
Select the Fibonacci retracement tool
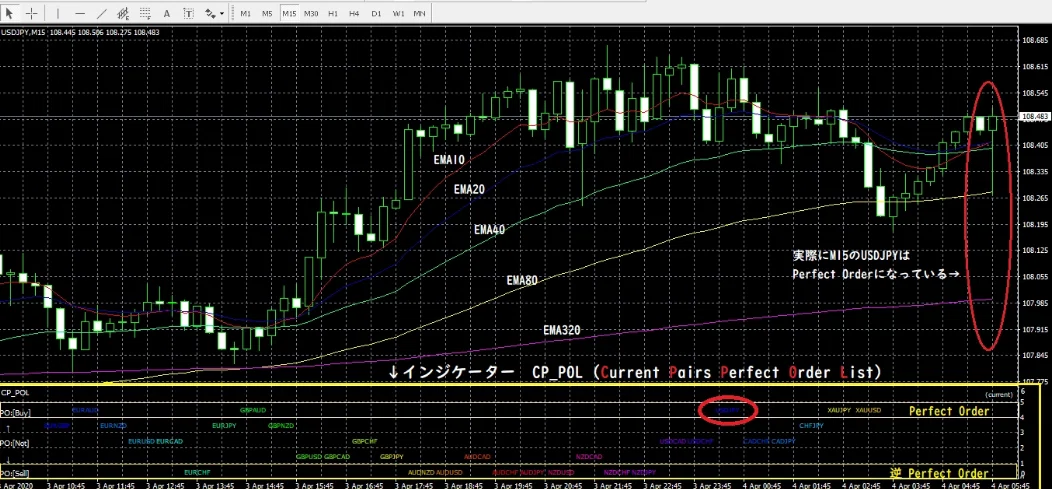tap(145, 13)
